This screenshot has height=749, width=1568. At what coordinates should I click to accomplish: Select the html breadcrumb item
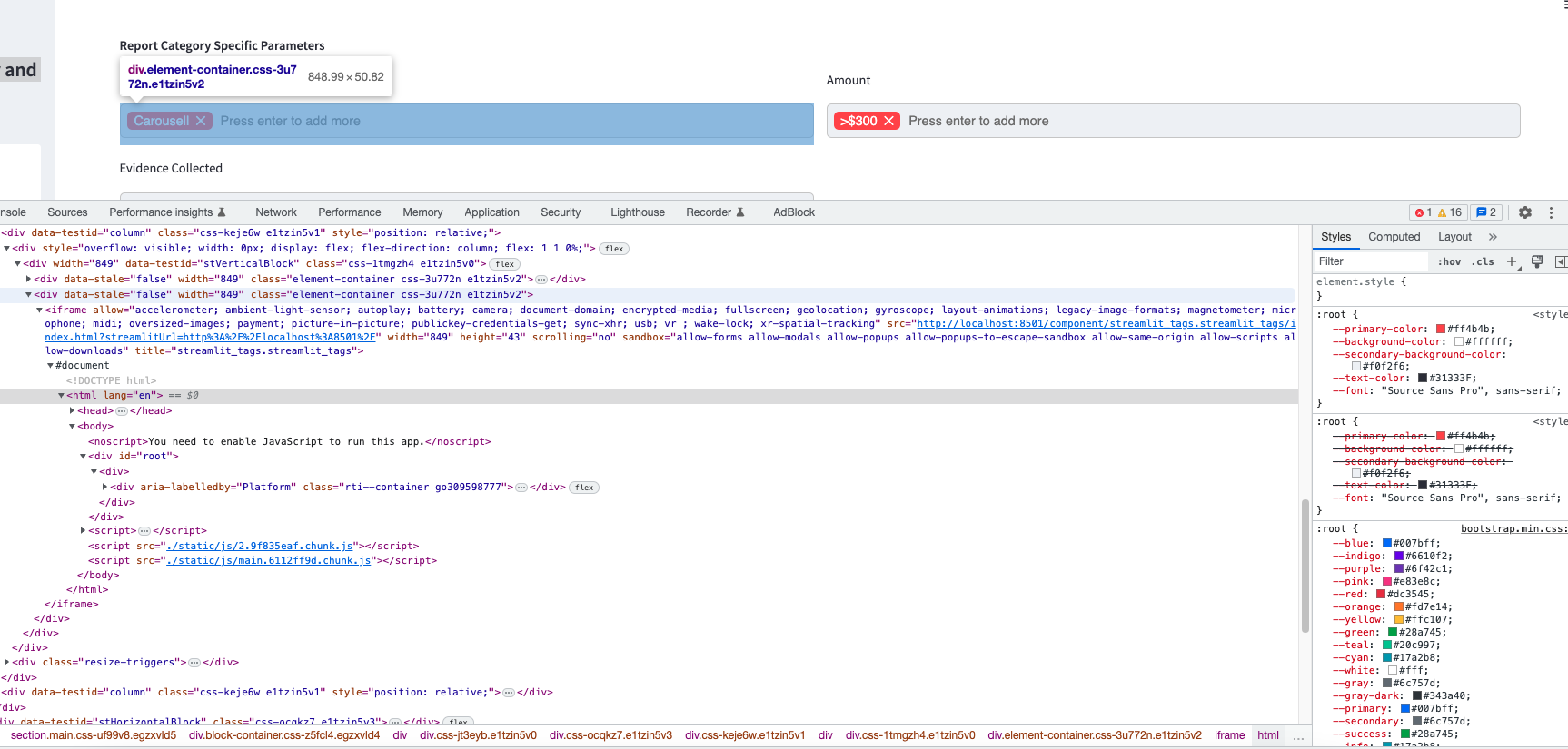click(1268, 735)
